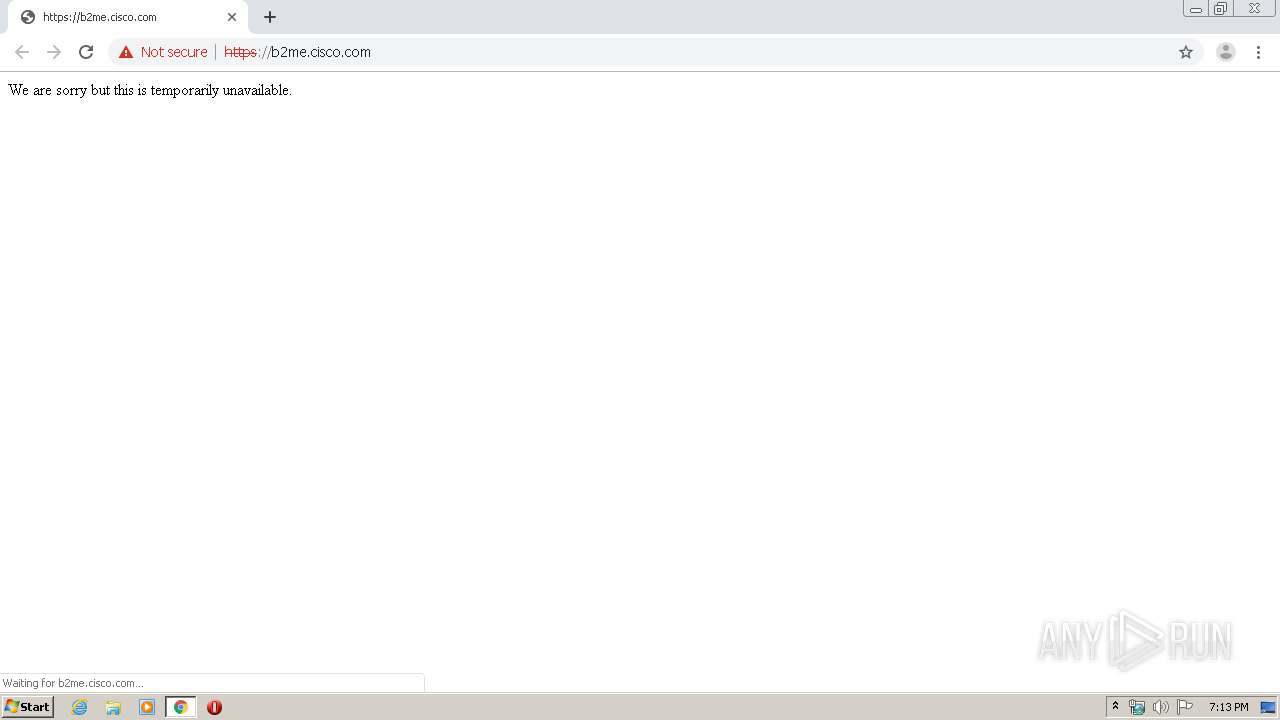1280x720 pixels.
Task: Open the Windows Start menu
Action: coord(27,707)
